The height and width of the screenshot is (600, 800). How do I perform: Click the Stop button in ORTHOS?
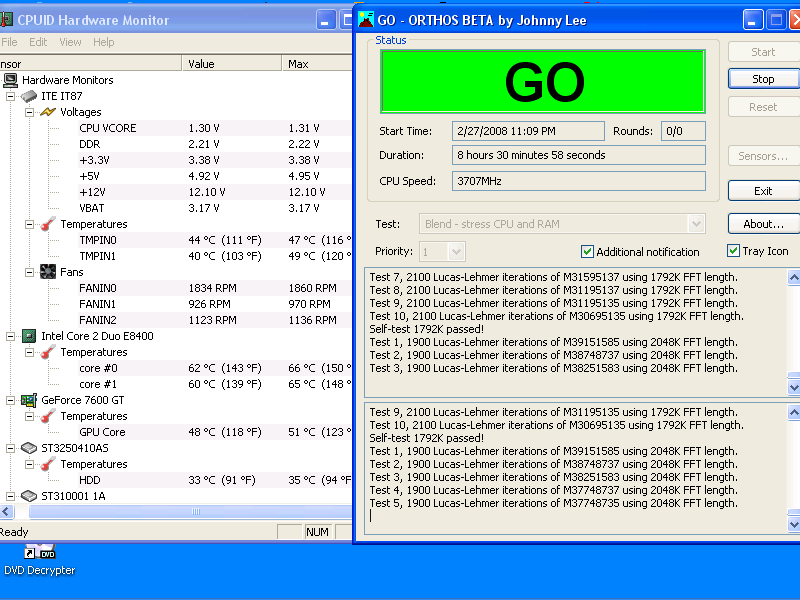763,79
